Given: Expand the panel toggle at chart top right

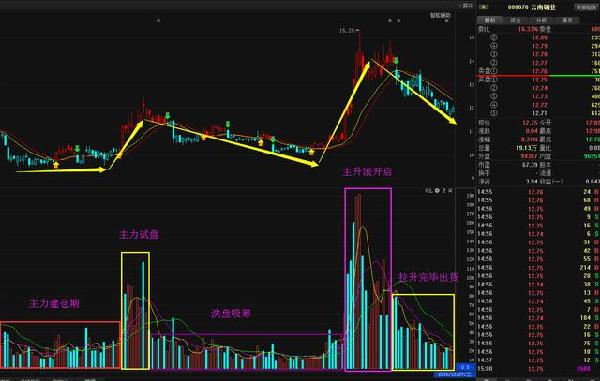Looking at the screenshot, I should click(466, 6).
